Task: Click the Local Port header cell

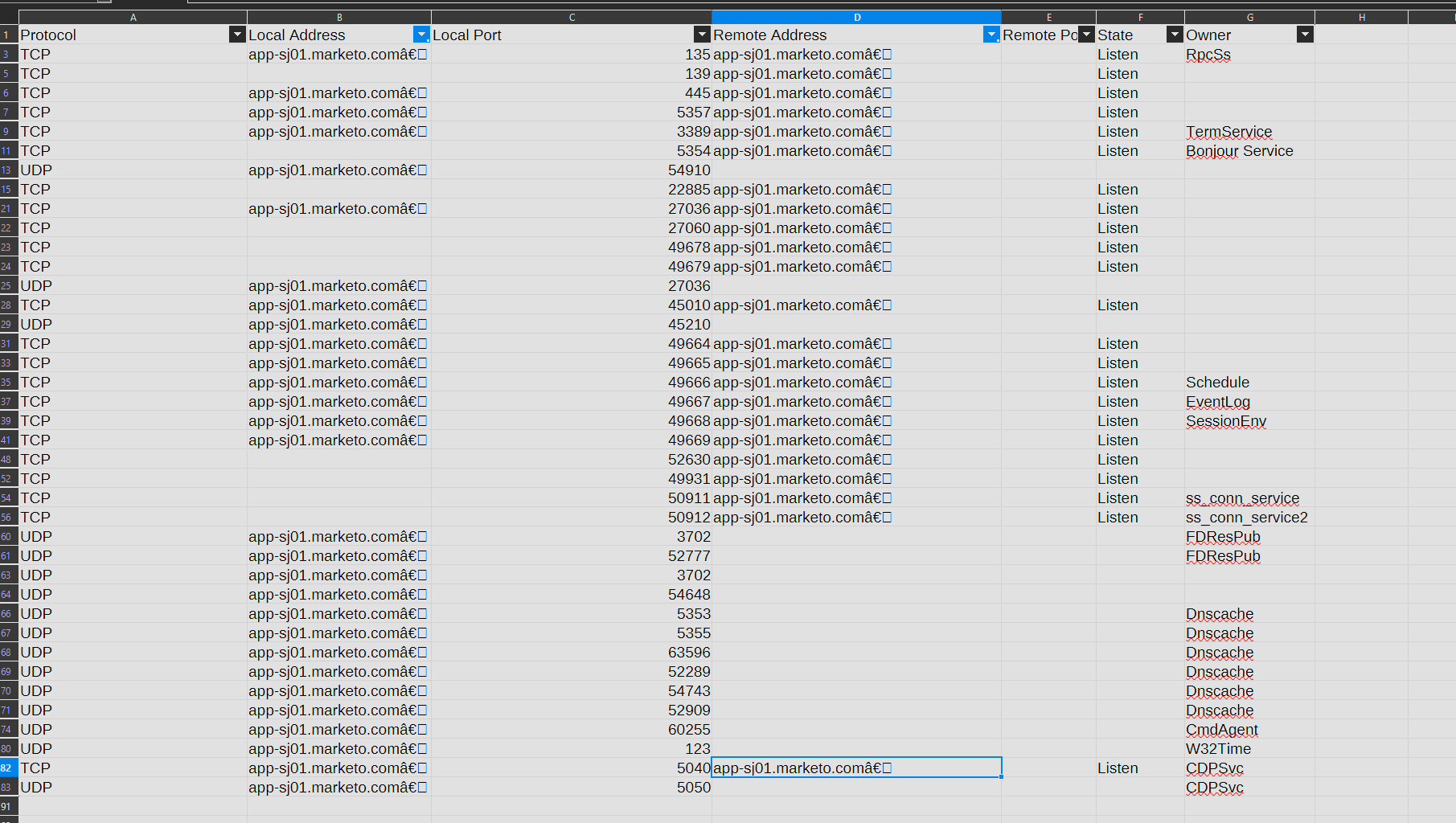Action: pos(572,35)
